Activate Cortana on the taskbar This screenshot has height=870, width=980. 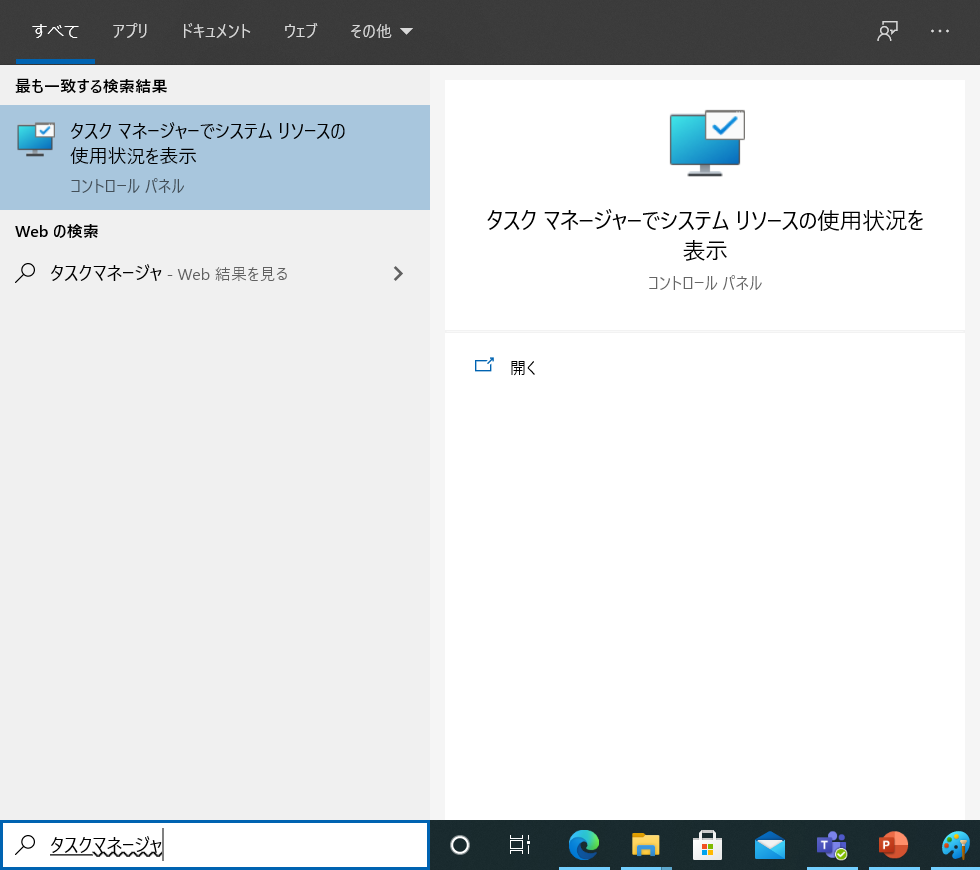tap(458, 845)
